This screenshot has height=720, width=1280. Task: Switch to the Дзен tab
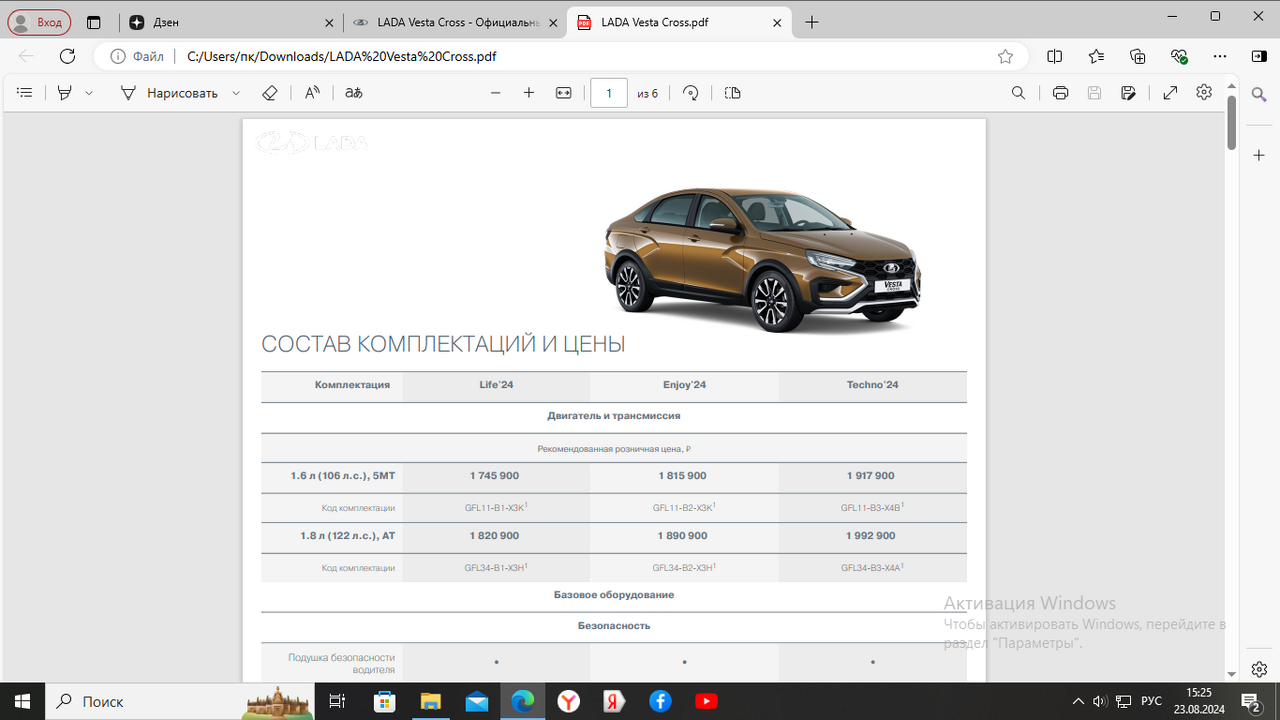coord(230,22)
